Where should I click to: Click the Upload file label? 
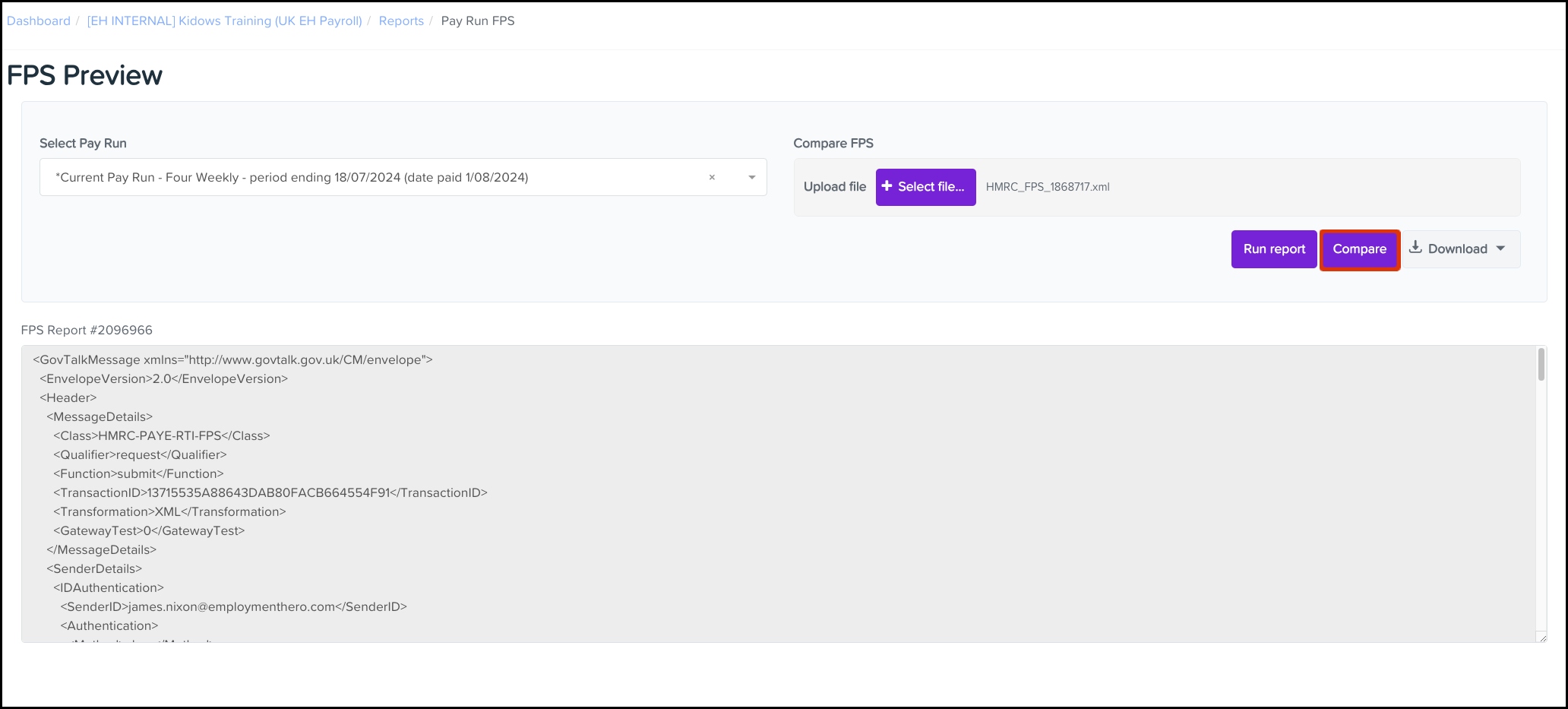(x=834, y=187)
